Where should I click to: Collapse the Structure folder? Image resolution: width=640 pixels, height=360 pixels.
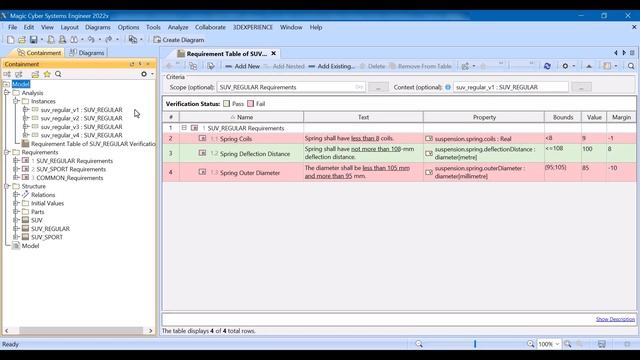tap(7, 186)
